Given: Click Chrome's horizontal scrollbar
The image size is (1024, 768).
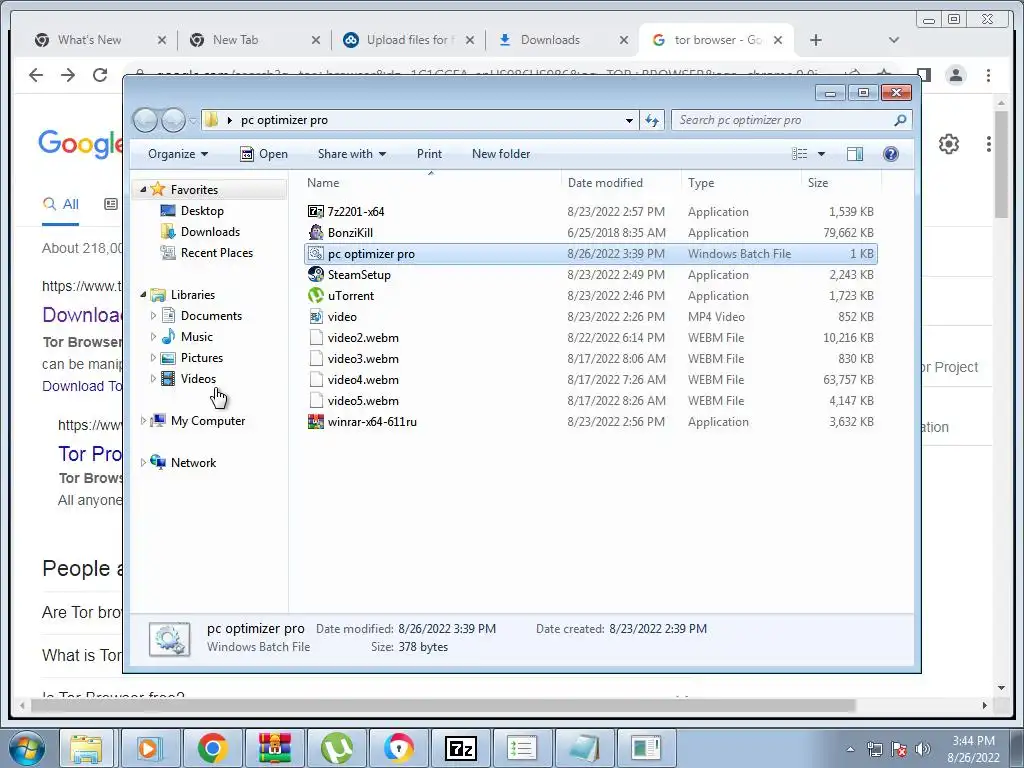Looking at the screenshot, I should 443,705.
